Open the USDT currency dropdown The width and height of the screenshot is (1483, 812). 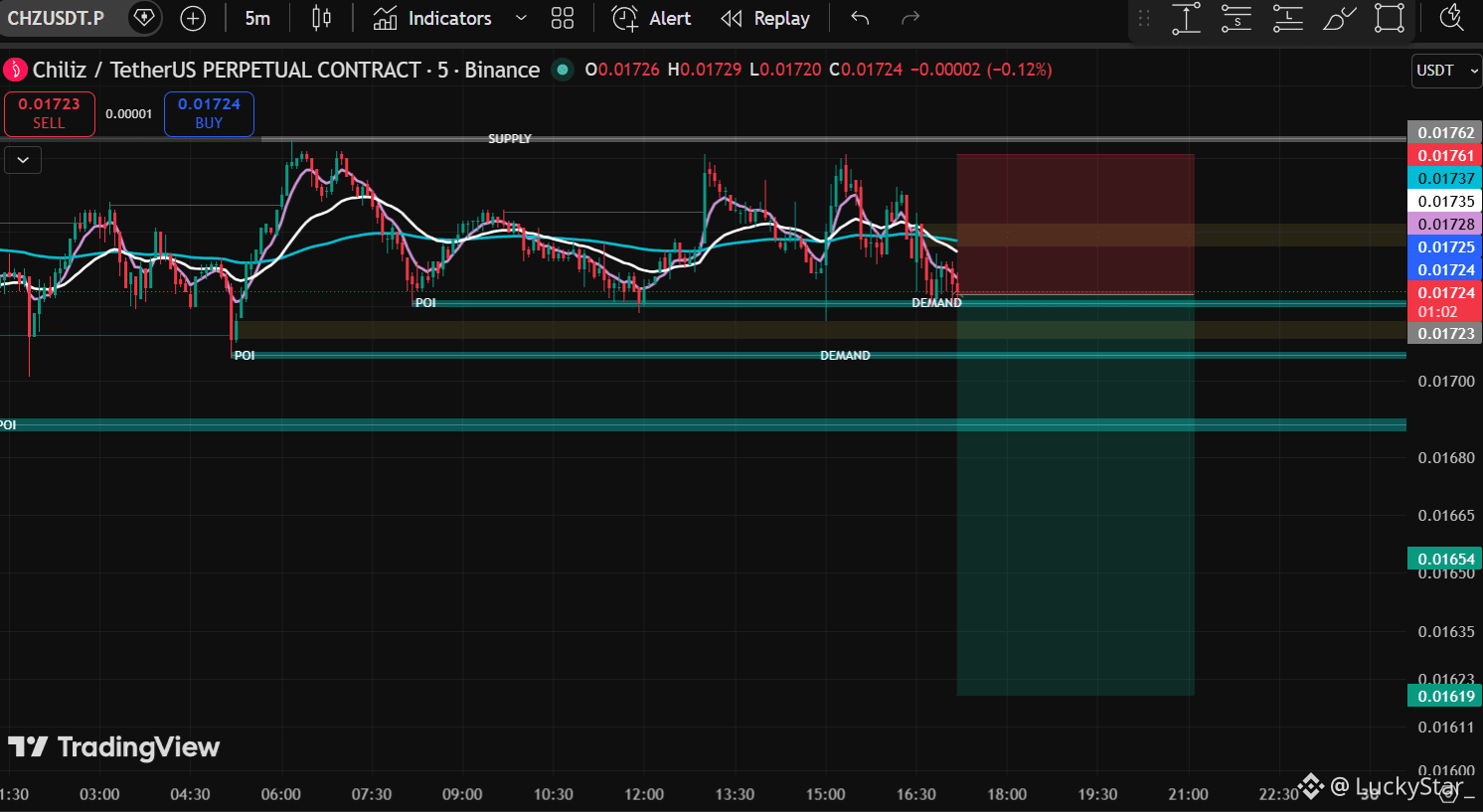(1446, 71)
